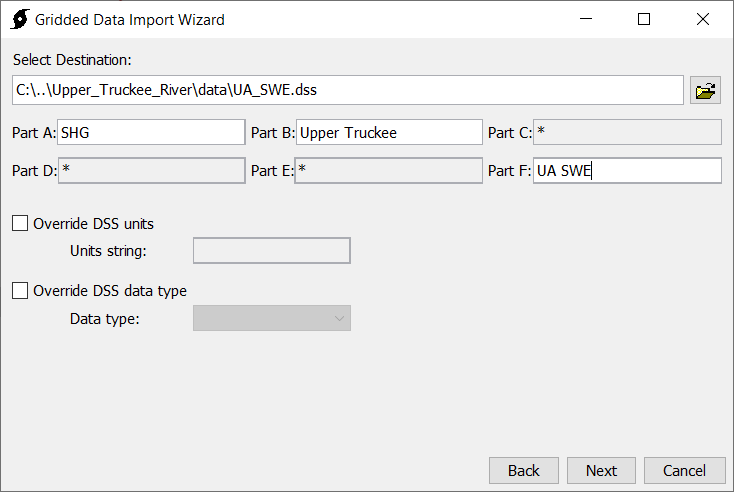The width and height of the screenshot is (734, 492).
Task: Enable the Override DSS units checkbox
Action: point(20,223)
